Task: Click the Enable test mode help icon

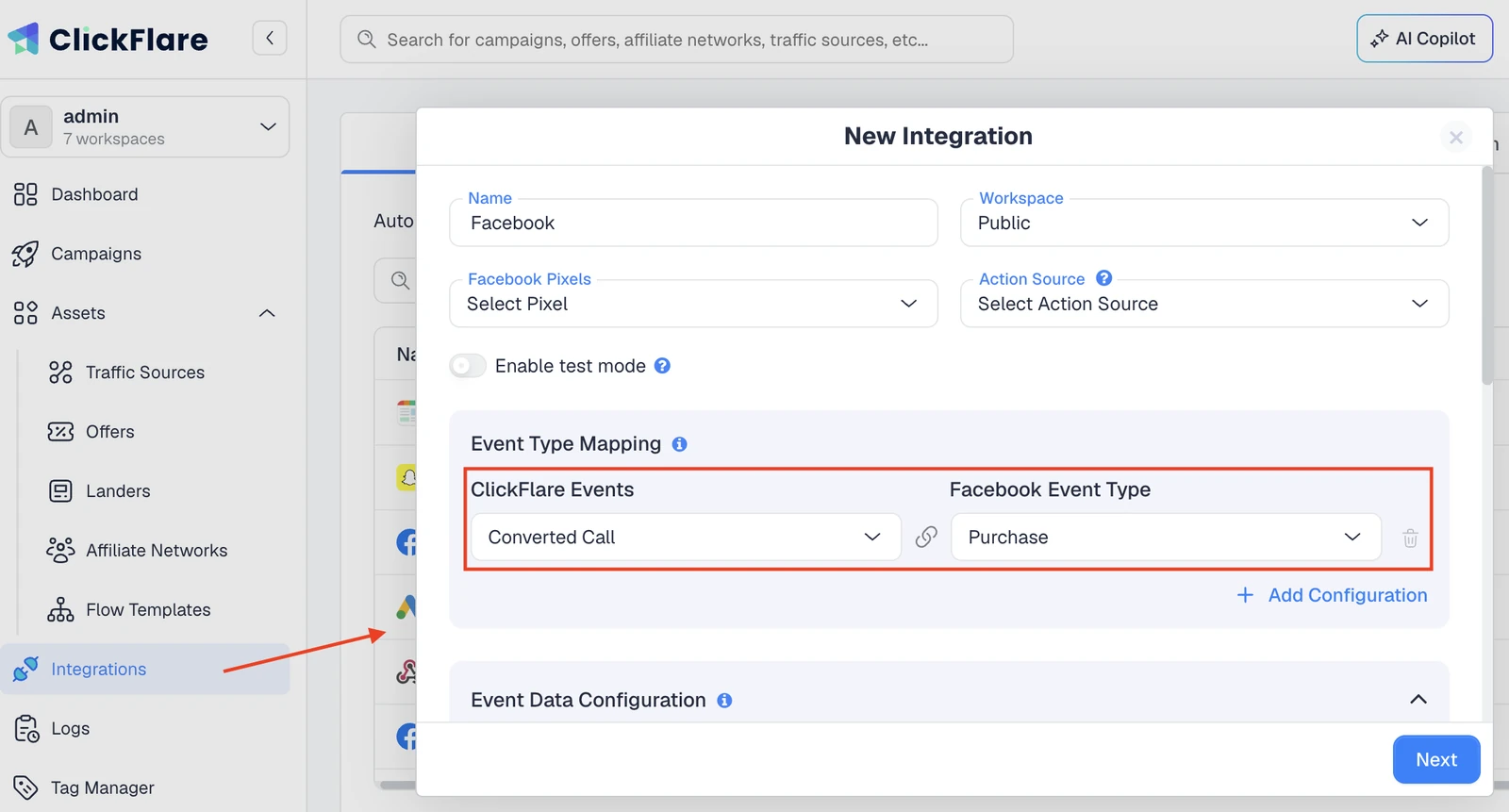Action: [x=662, y=366]
